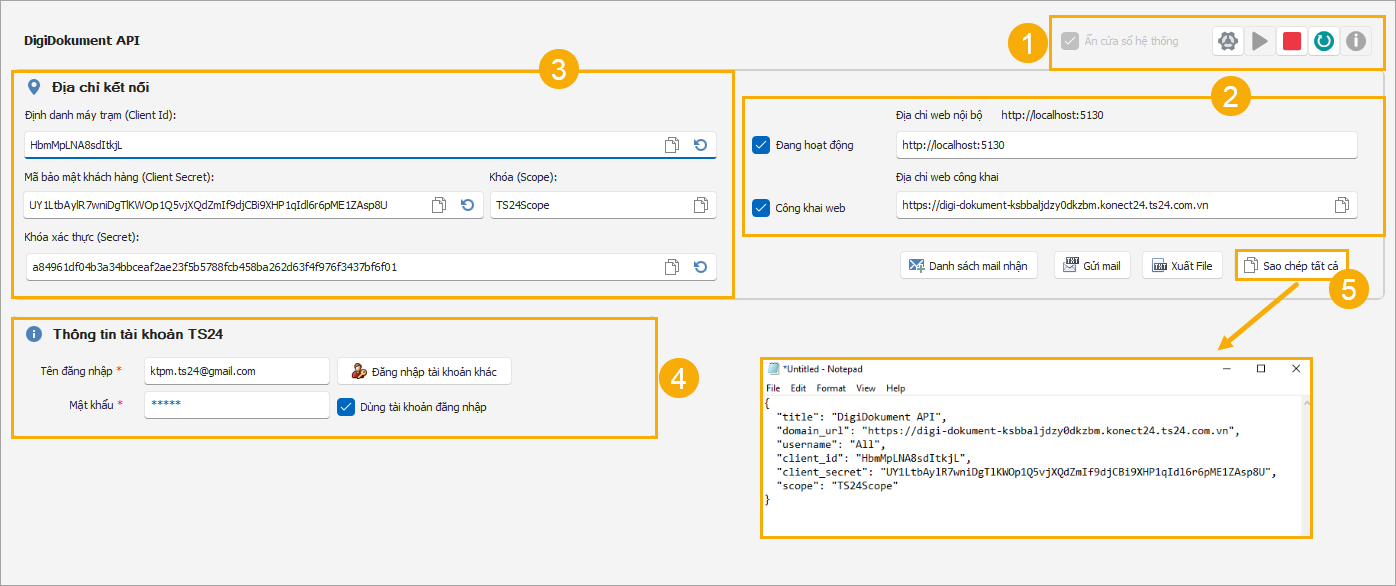Click the 'Đăng nhập tài khoản khác' button

pyautogui.click(x=424, y=371)
